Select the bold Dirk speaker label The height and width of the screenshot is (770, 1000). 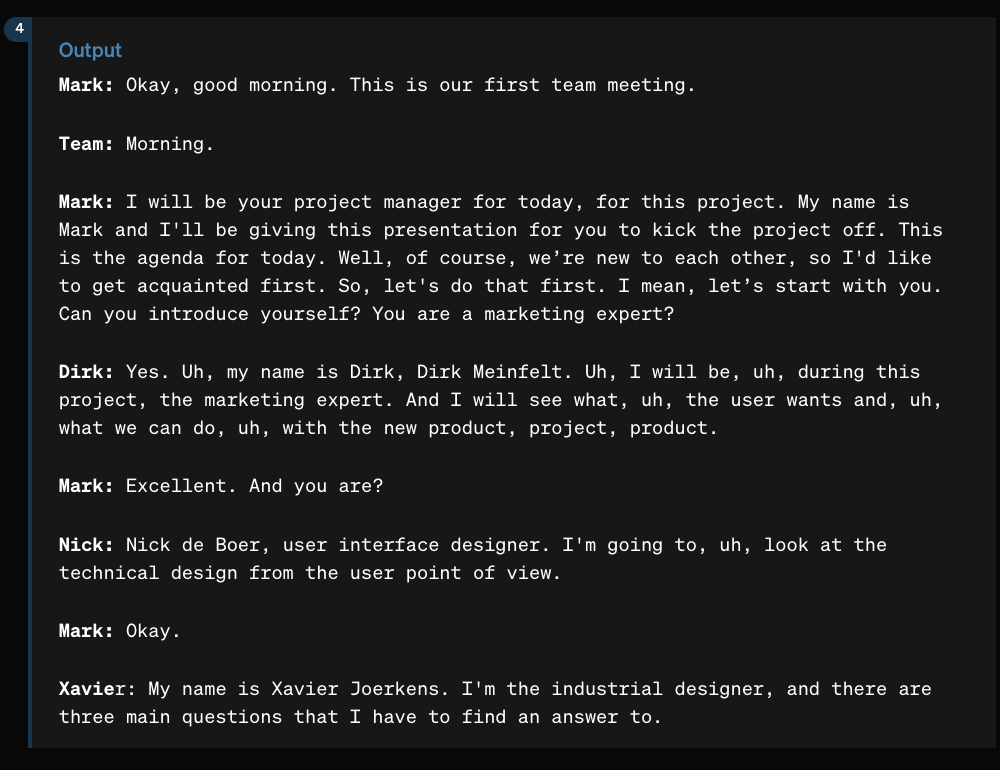pyautogui.click(x=86, y=372)
